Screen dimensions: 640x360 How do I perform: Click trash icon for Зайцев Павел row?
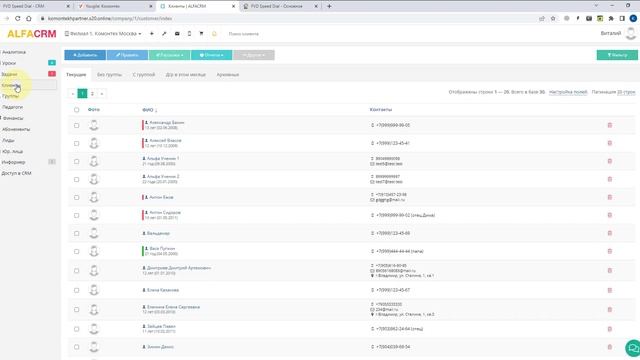click(610, 329)
